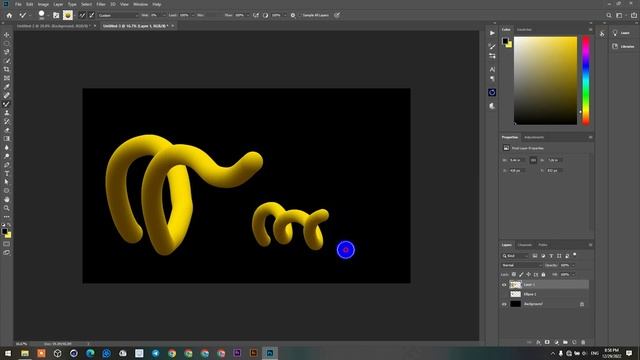Open the brush preset picker arrow
The width and height of the screenshot is (640, 360).
pos(48,16)
